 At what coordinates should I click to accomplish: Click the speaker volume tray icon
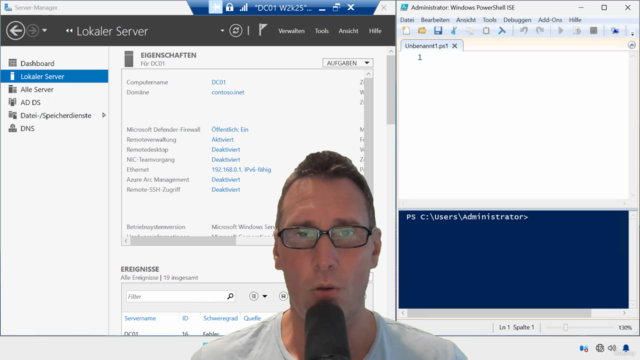(x=612, y=348)
